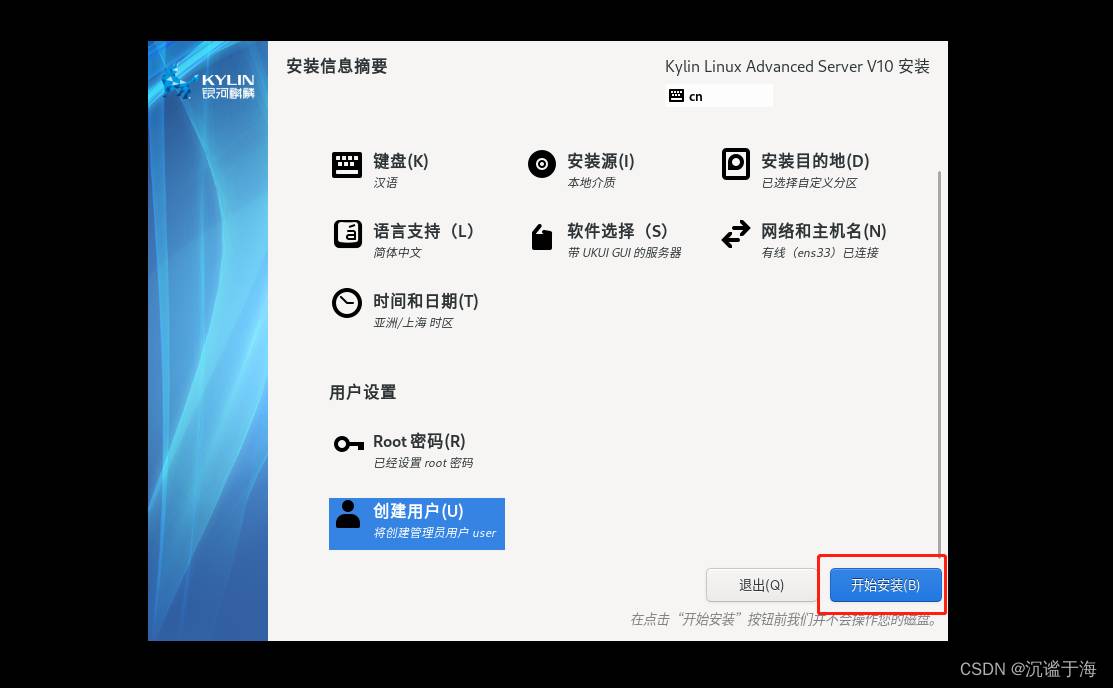Click the keyboard icon beside 键盘(K)
Screen dimensions: 1113x688
pos(347,165)
